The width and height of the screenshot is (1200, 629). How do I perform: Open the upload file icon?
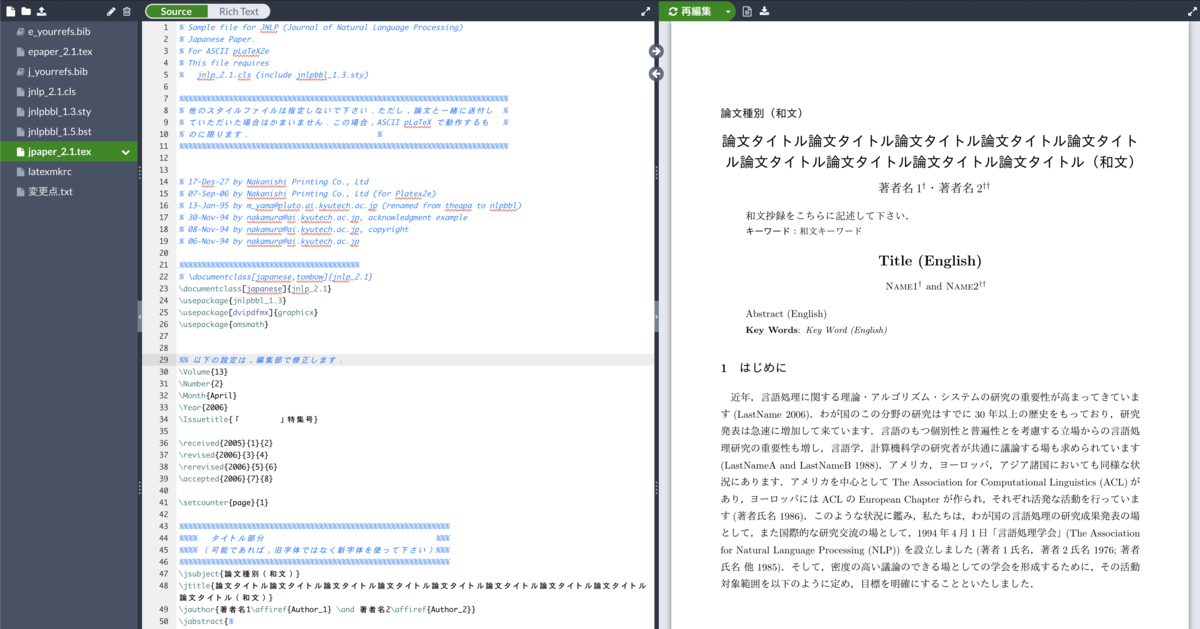click(x=41, y=11)
